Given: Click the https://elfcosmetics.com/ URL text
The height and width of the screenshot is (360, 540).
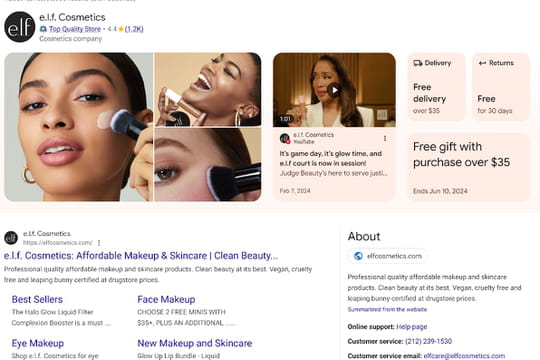Looking at the screenshot, I should [x=58, y=243].
